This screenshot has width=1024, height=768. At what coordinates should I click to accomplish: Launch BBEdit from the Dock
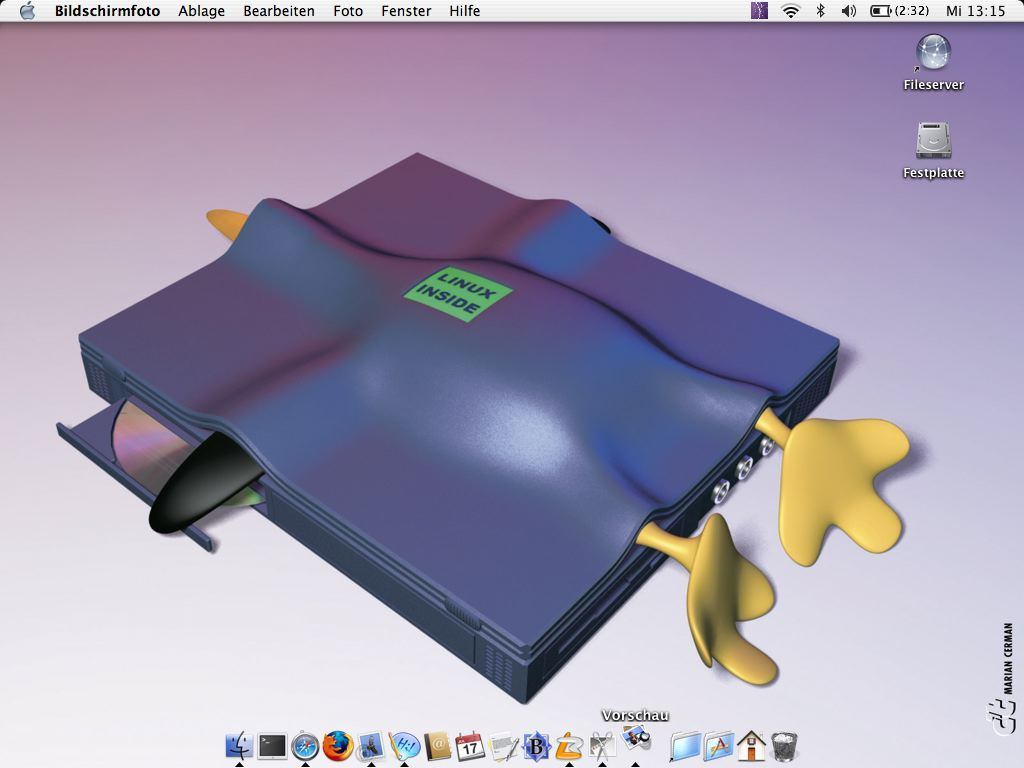(x=536, y=746)
